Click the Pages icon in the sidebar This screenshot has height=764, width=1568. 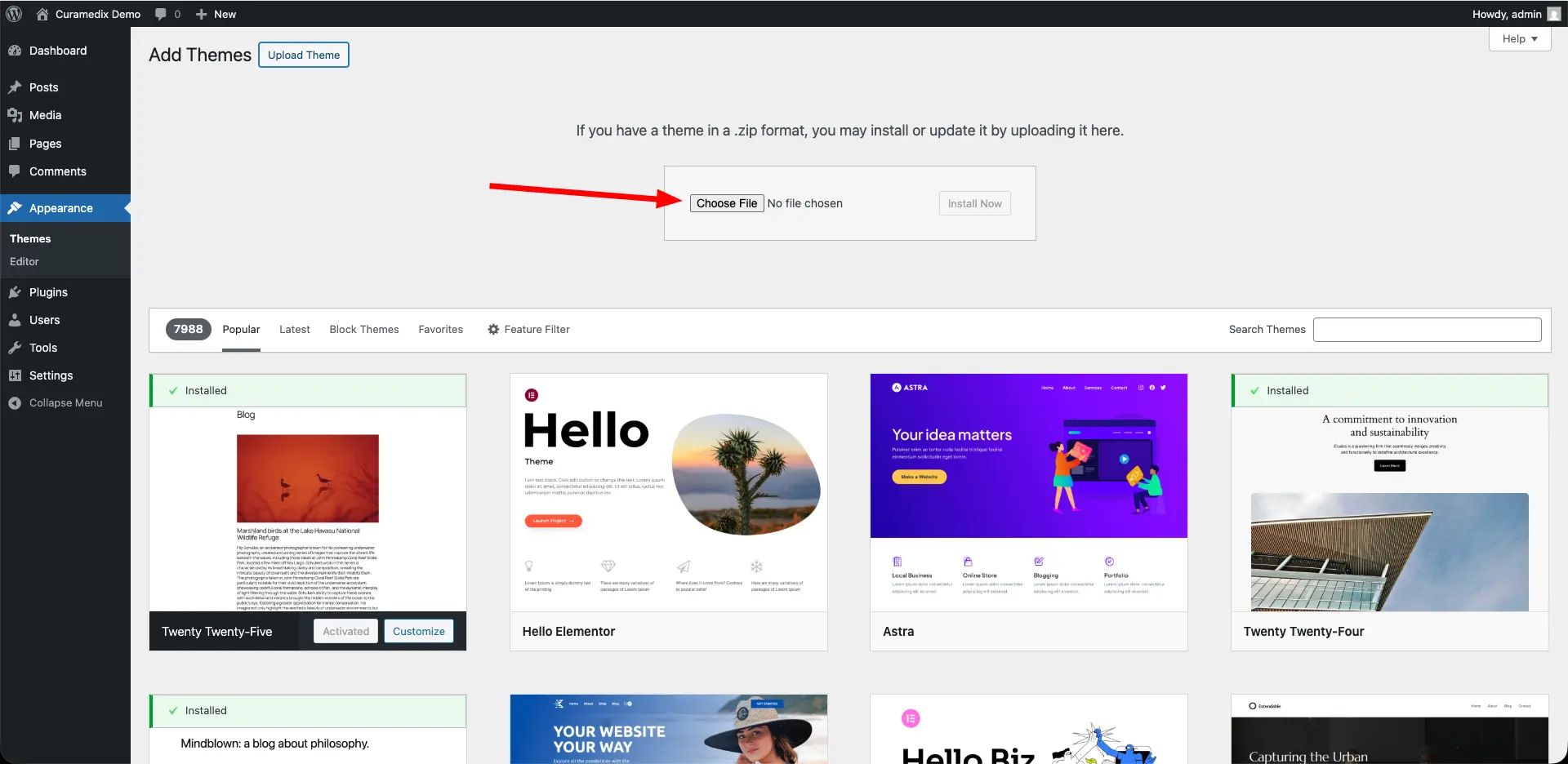click(x=16, y=144)
